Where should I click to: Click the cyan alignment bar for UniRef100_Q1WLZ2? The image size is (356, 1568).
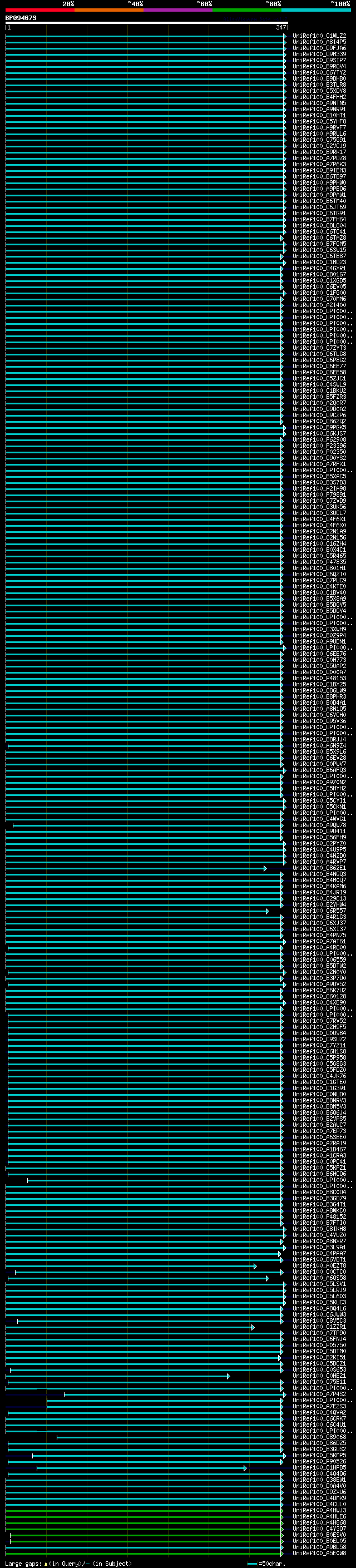tap(145, 36)
